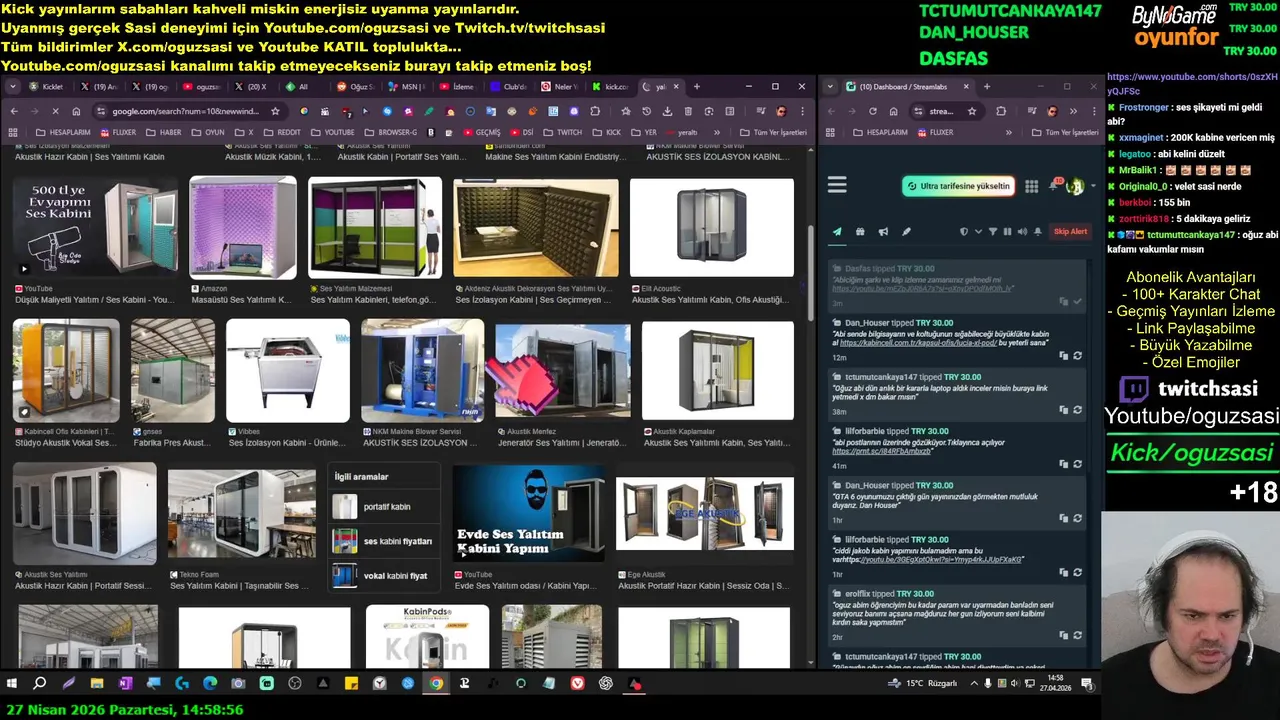Open the 15°C Rüzgarlı weather widget
This screenshot has width=1280, height=720.
pyautogui.click(x=923, y=684)
